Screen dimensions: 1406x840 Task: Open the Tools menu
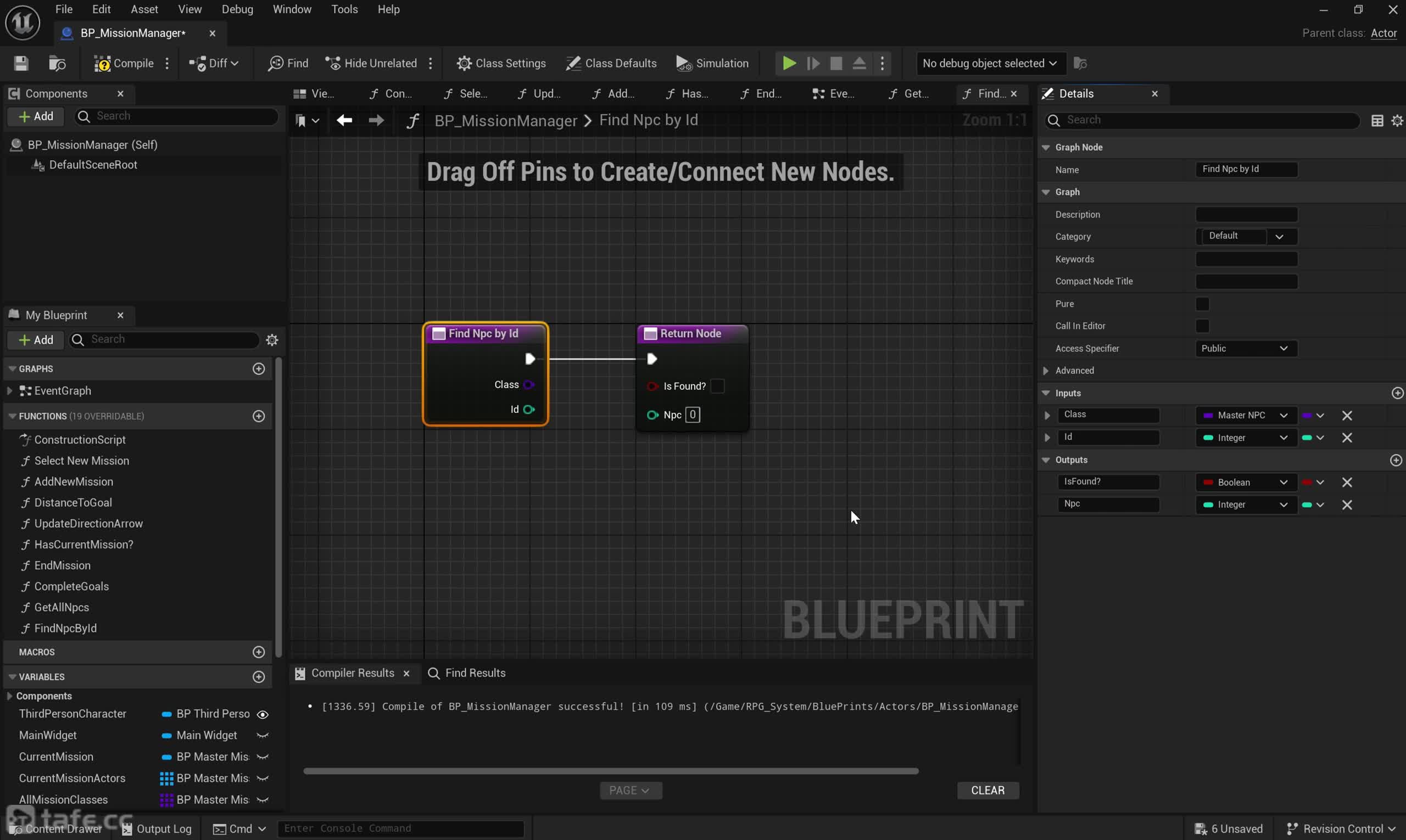[x=344, y=9]
